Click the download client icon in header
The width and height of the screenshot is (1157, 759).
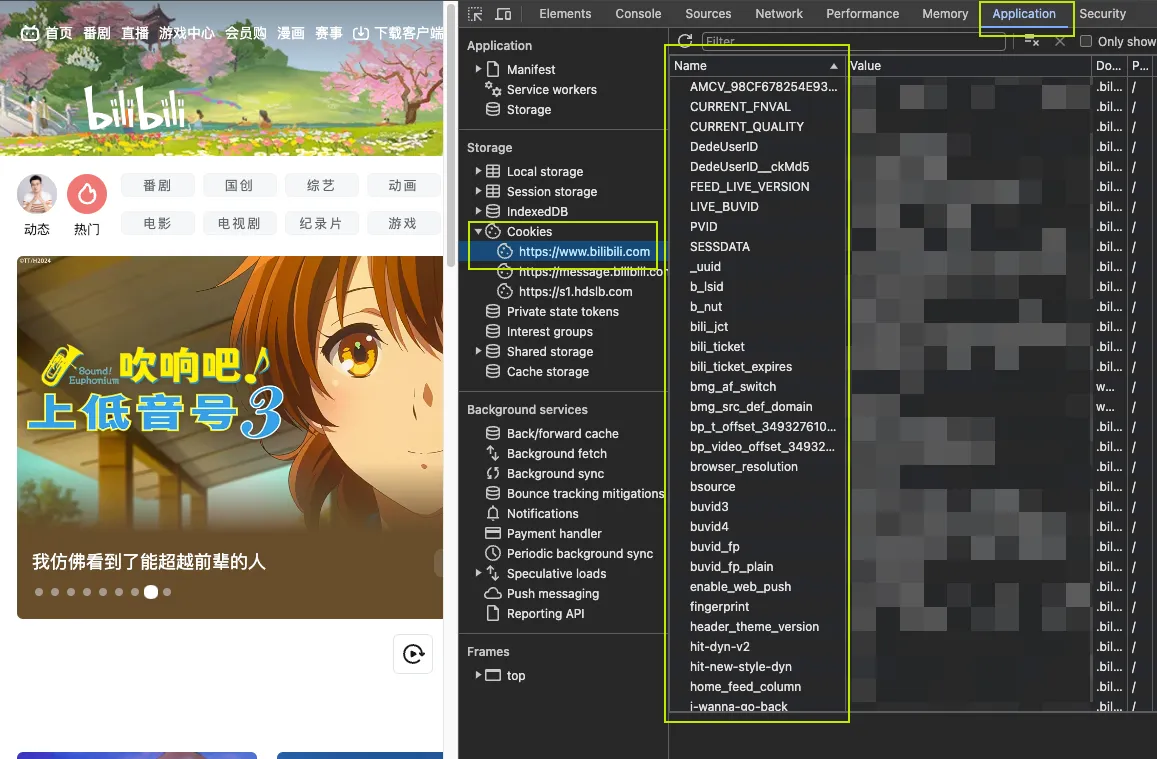[x=360, y=33]
